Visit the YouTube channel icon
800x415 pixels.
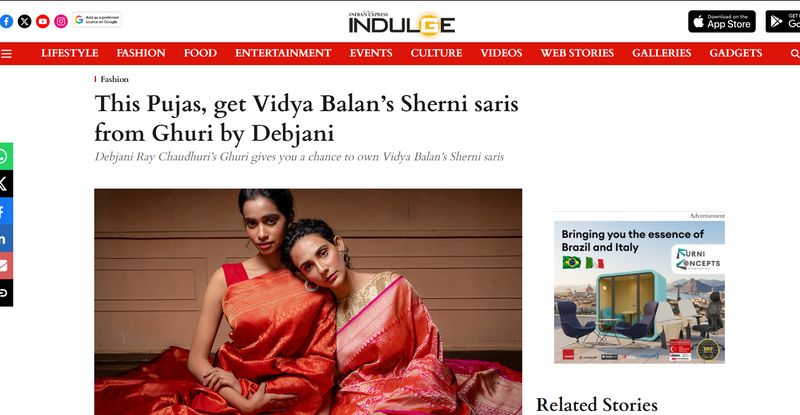point(43,21)
